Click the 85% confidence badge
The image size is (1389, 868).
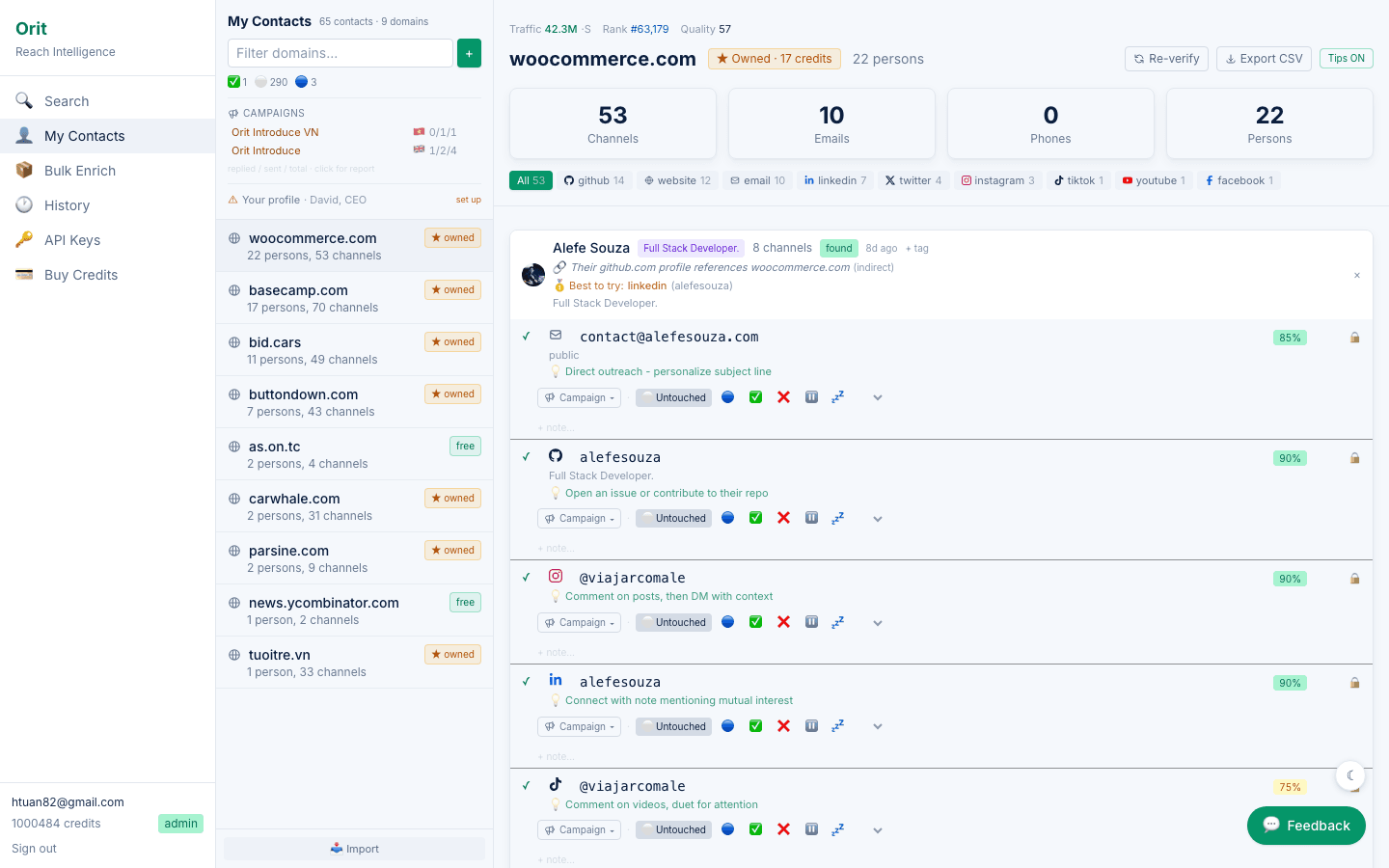(1290, 338)
